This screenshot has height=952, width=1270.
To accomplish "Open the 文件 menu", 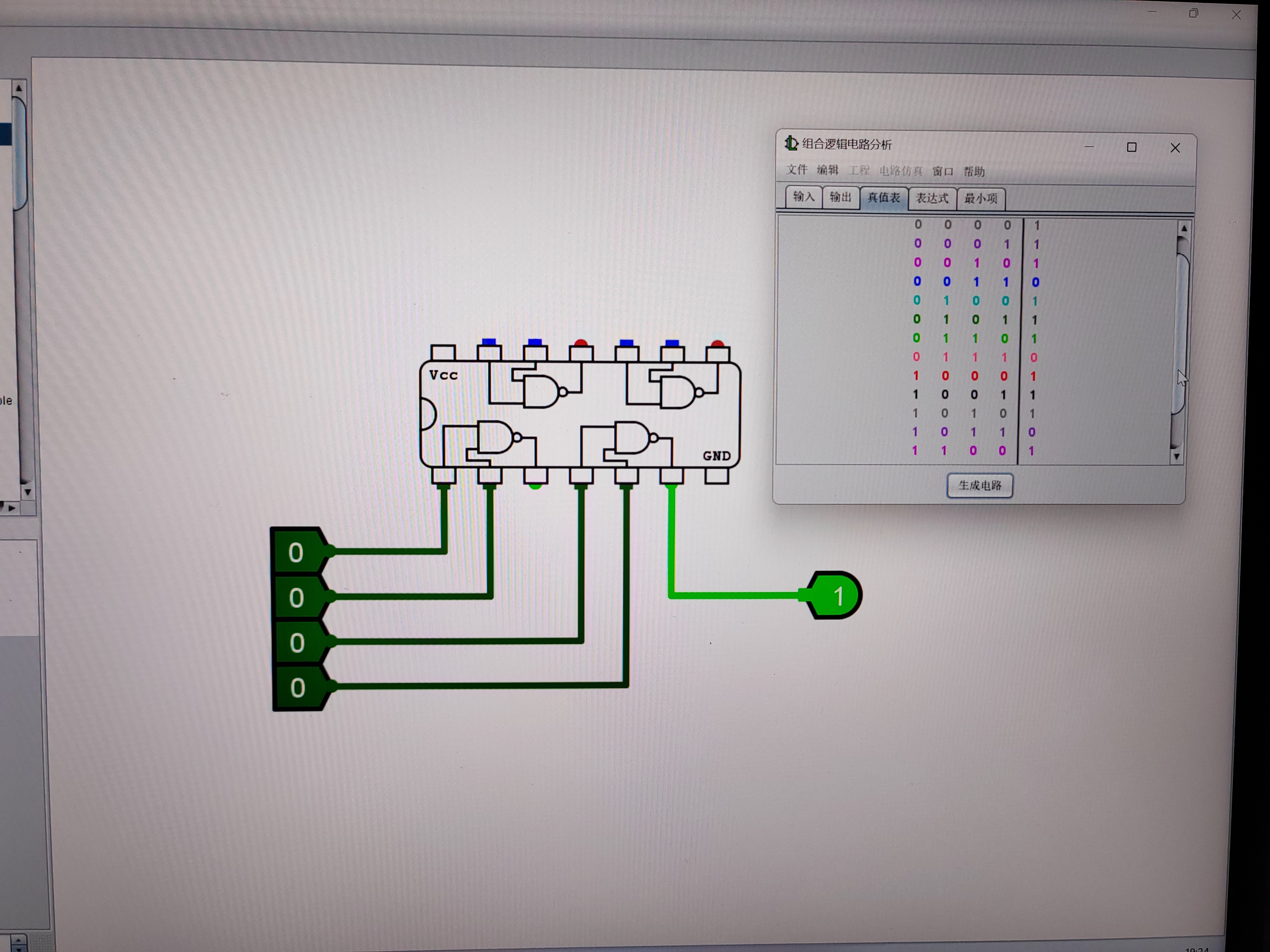I will (x=796, y=170).
